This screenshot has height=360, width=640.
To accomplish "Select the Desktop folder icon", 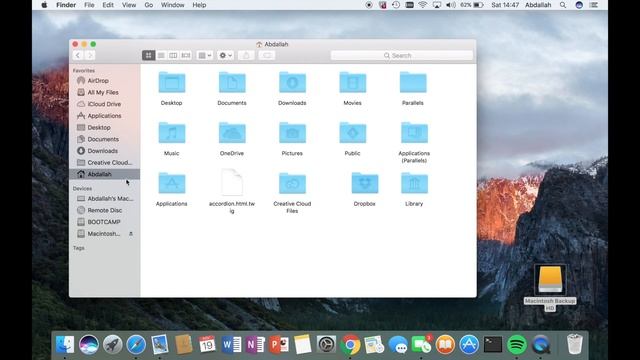I will click(171, 82).
